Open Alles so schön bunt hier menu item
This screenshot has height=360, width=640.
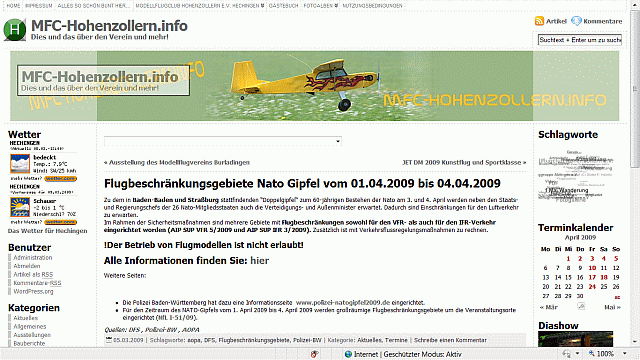pos(94,6)
